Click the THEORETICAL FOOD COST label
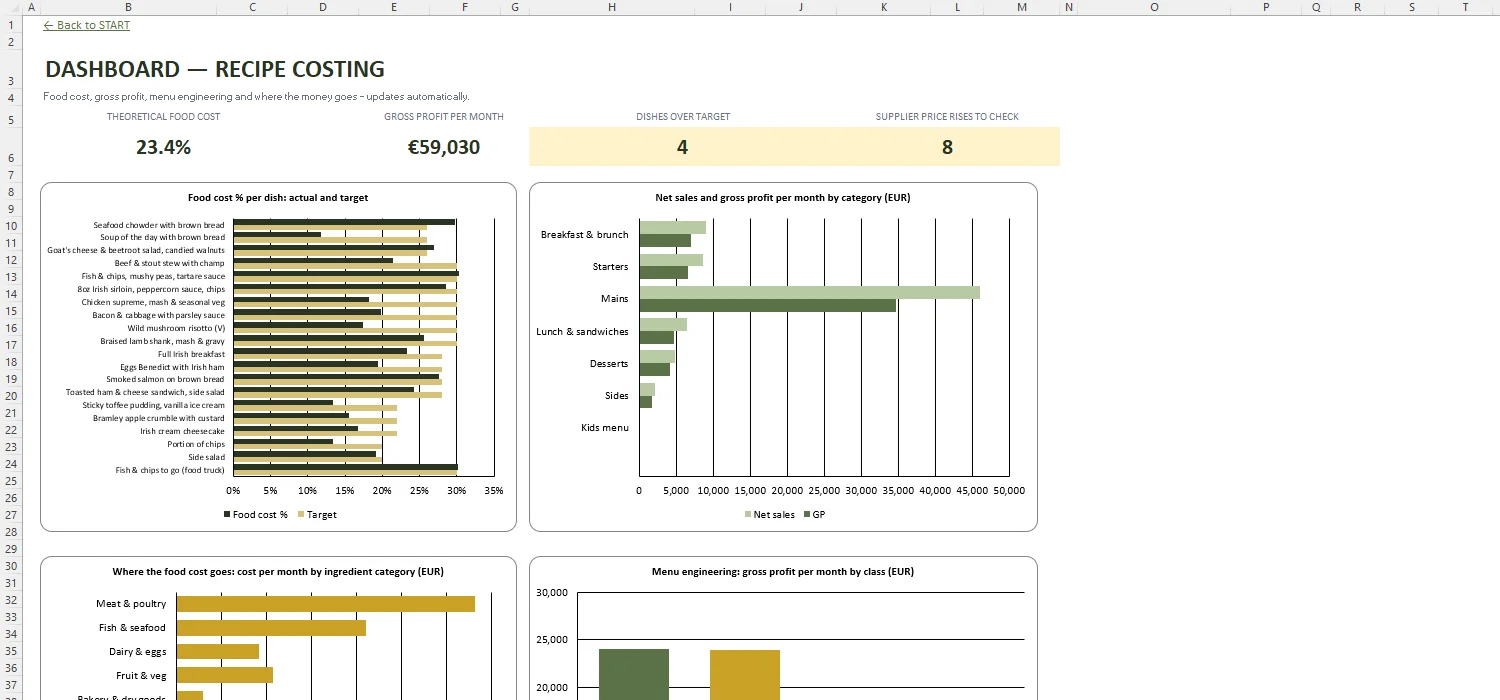 coord(164,117)
